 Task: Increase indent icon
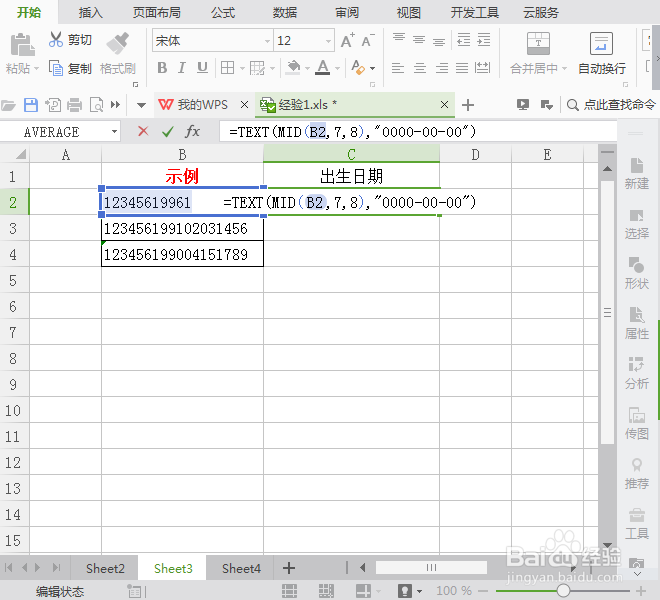coord(484,40)
